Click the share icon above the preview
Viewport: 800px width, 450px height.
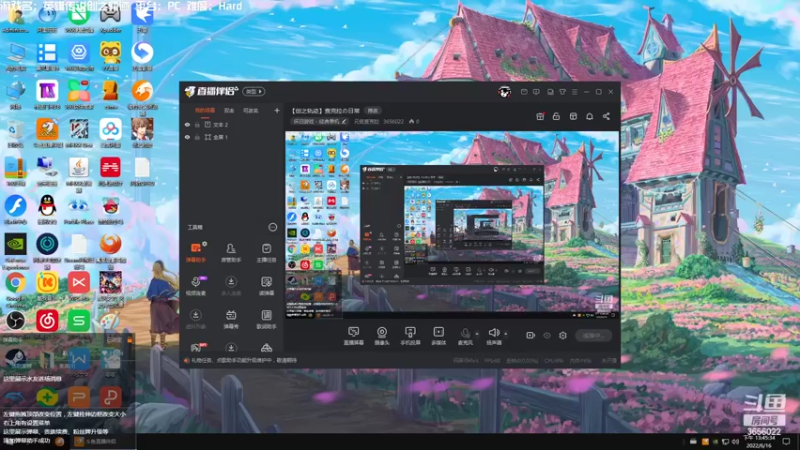[x=606, y=116]
